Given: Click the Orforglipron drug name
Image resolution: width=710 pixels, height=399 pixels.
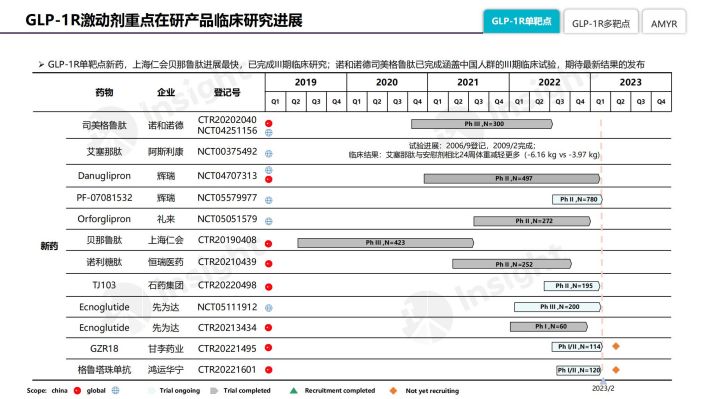Looking at the screenshot, I should [x=104, y=219].
